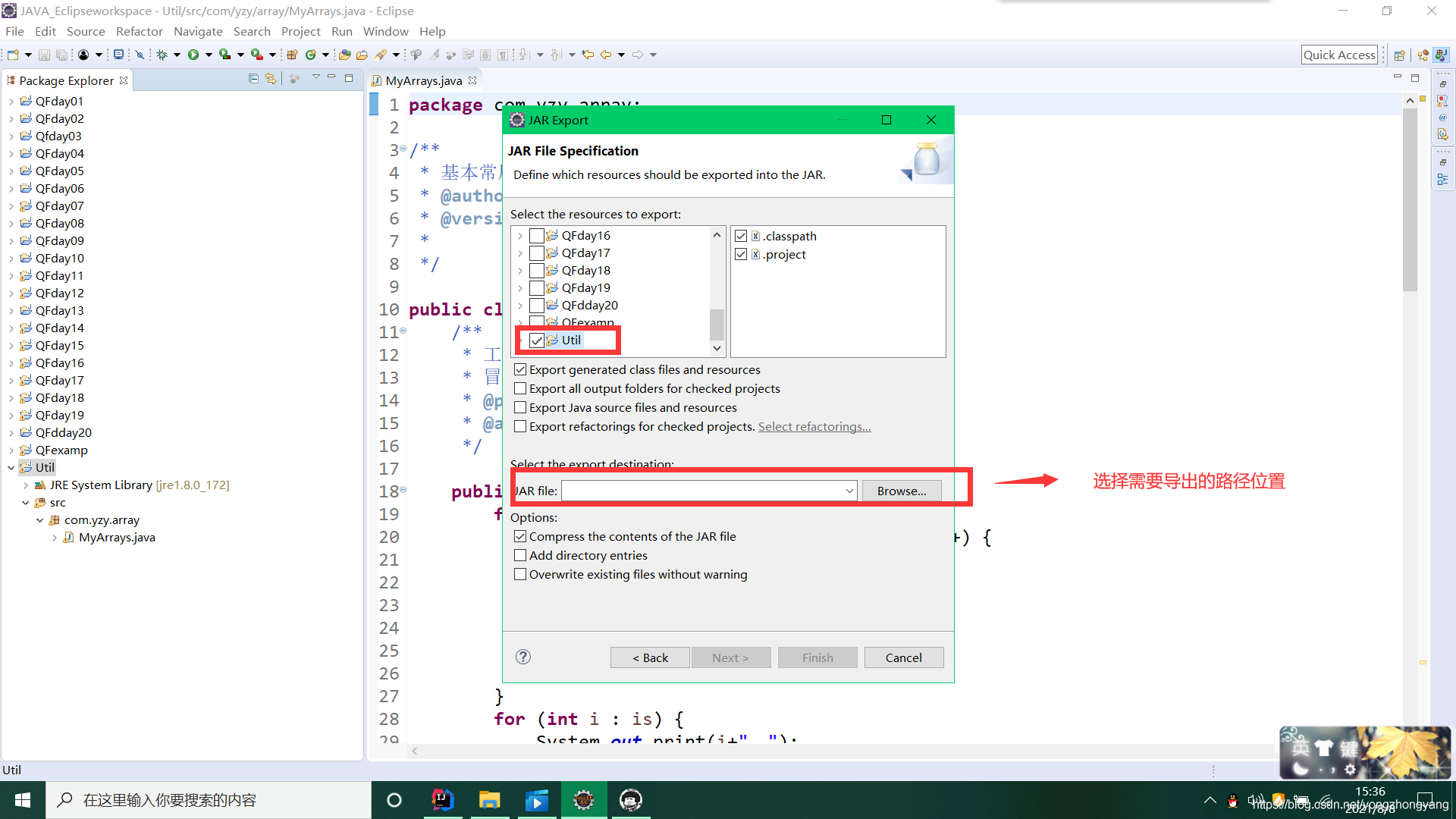Click the Browse... button

pyautogui.click(x=902, y=491)
